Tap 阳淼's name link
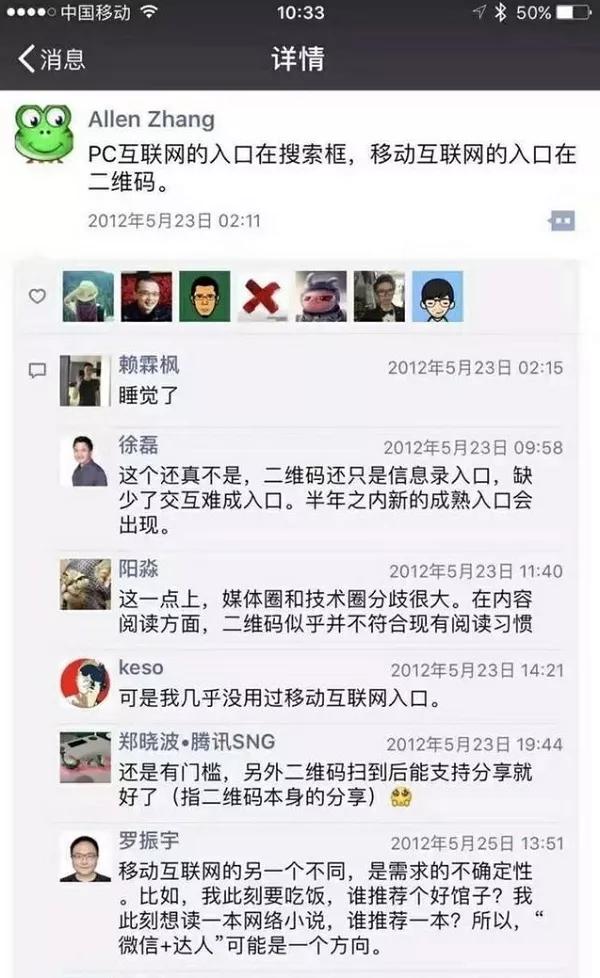The width and height of the screenshot is (600, 978). (x=138, y=568)
